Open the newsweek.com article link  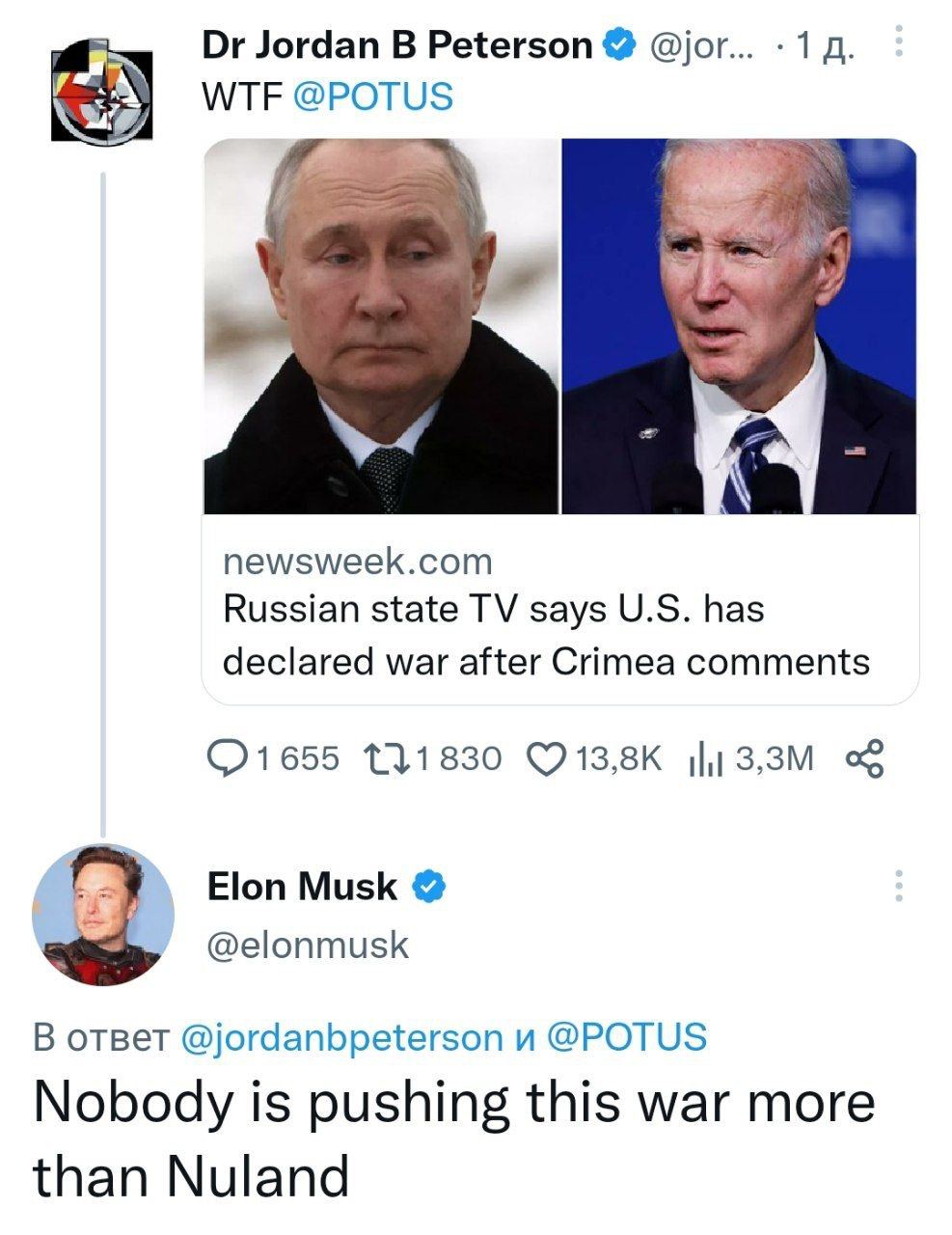358,562
